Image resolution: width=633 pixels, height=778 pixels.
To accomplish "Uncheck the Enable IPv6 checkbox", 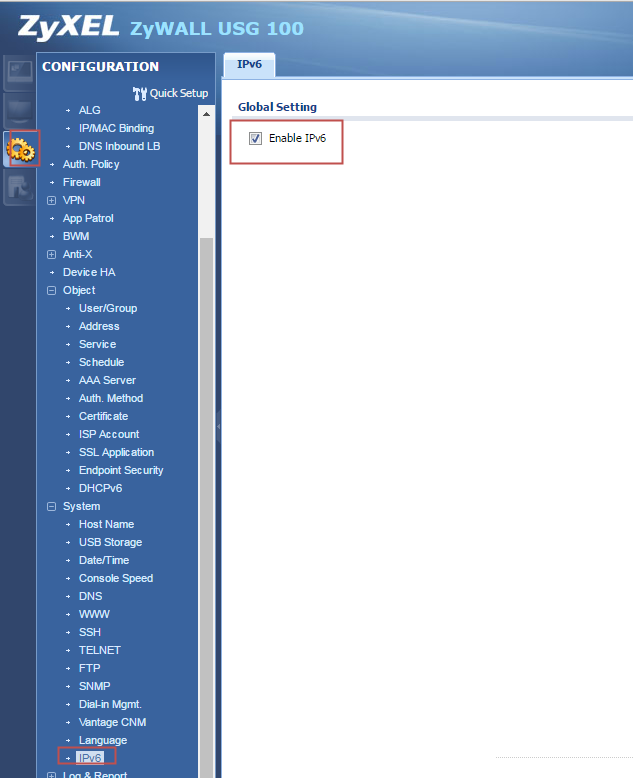I will click(x=255, y=138).
